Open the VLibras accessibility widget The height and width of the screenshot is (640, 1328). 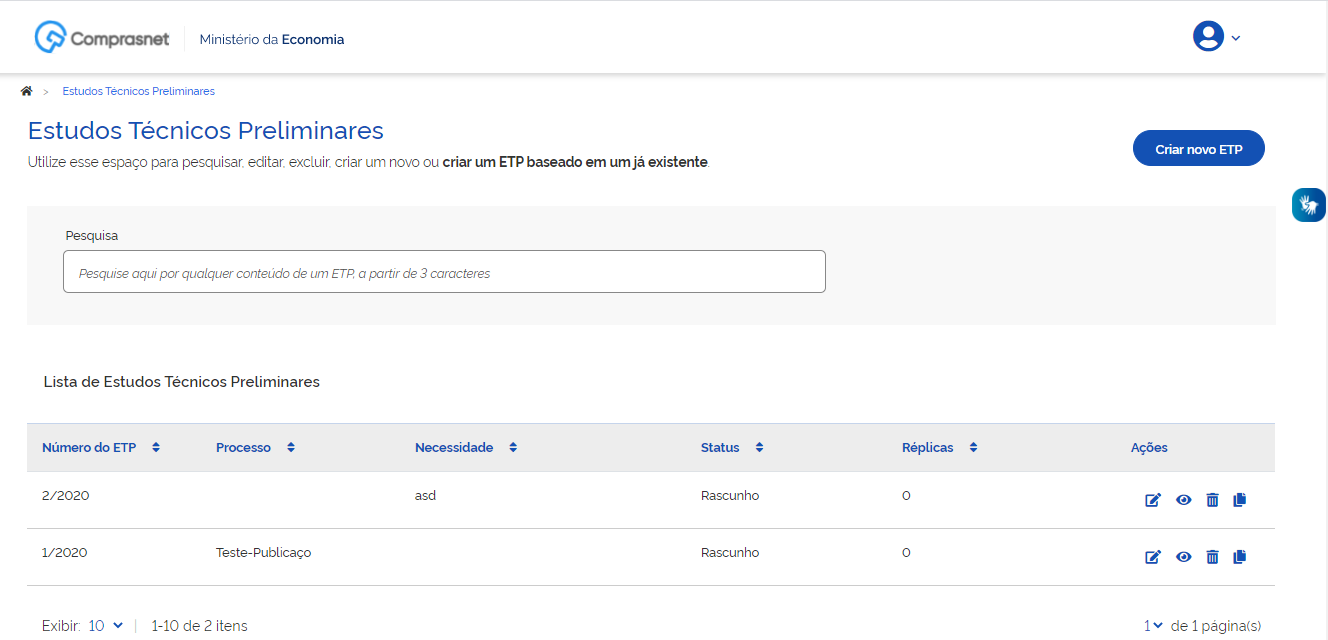tap(1308, 205)
